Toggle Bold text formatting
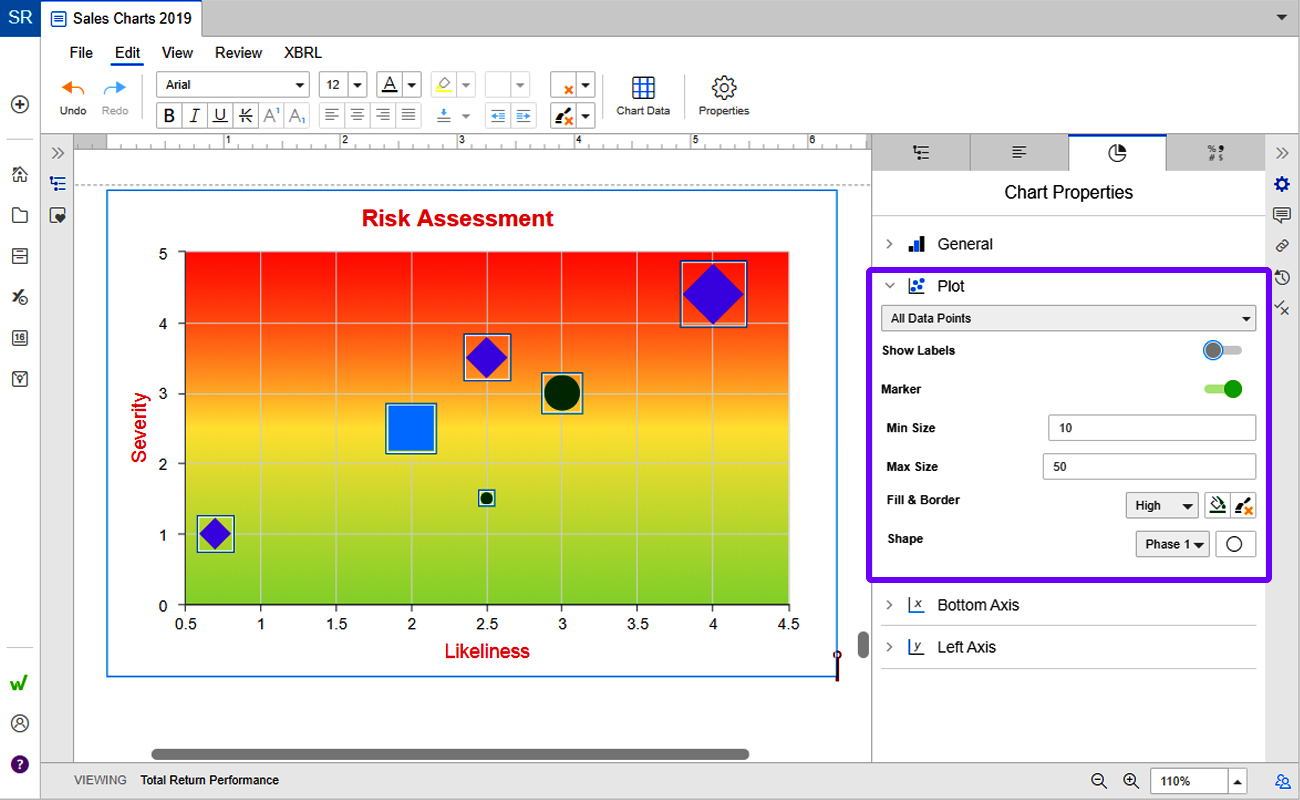Viewport: 1300px width, 800px height. tap(169, 116)
